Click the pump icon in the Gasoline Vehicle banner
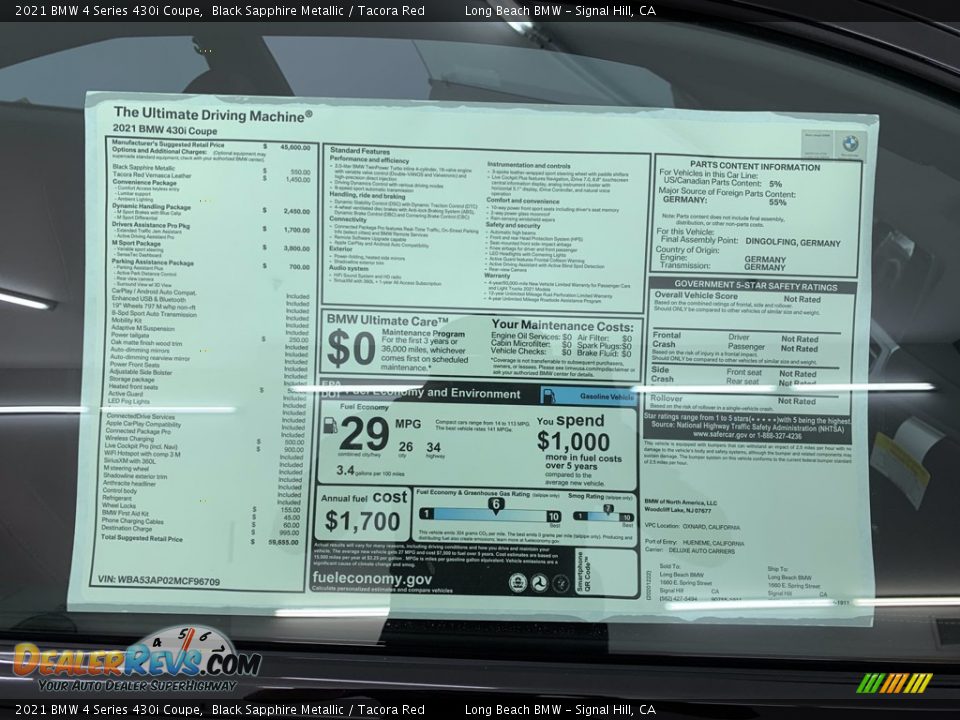This screenshot has width=960, height=720. point(549,396)
